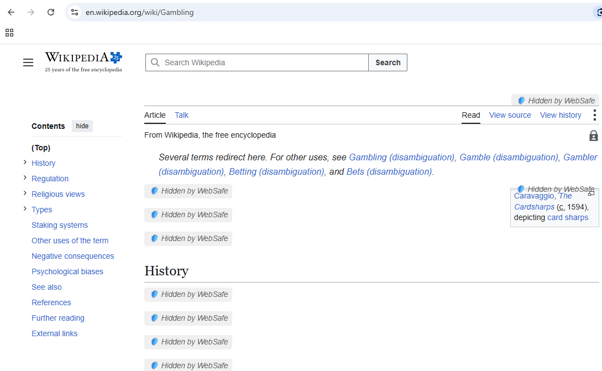Open Regulation link in contents
Screen dimensions: 602x371
(x=50, y=179)
